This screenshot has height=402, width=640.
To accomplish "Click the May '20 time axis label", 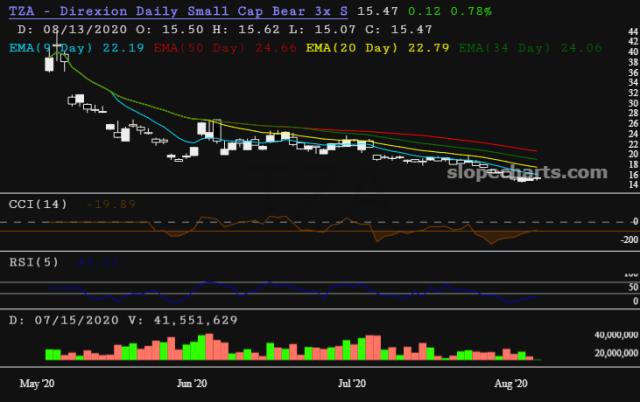I will point(36,383).
